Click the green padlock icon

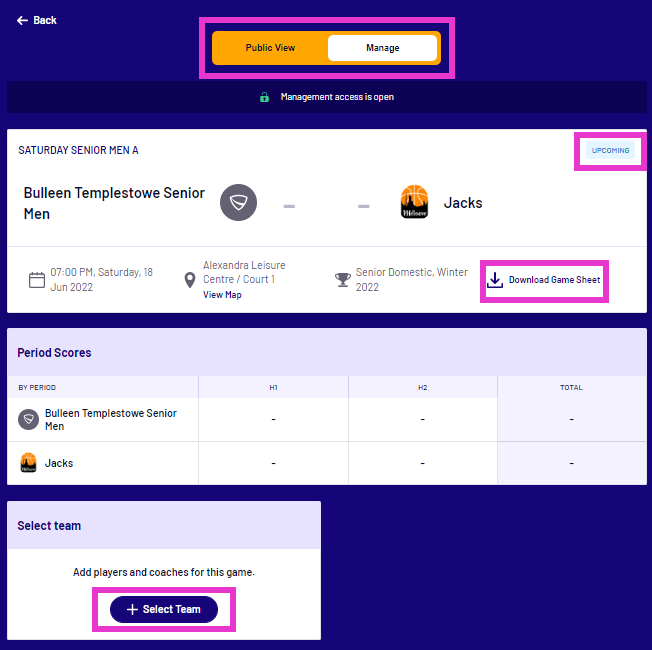click(x=264, y=97)
